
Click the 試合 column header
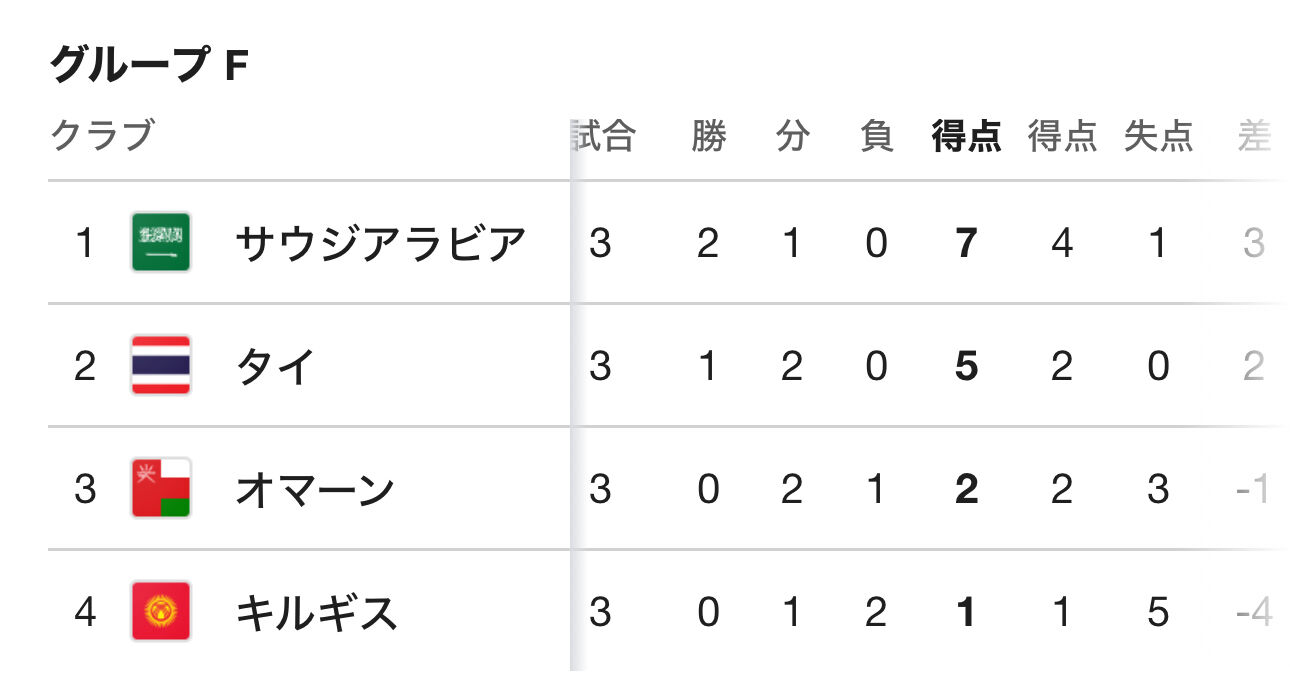603,135
